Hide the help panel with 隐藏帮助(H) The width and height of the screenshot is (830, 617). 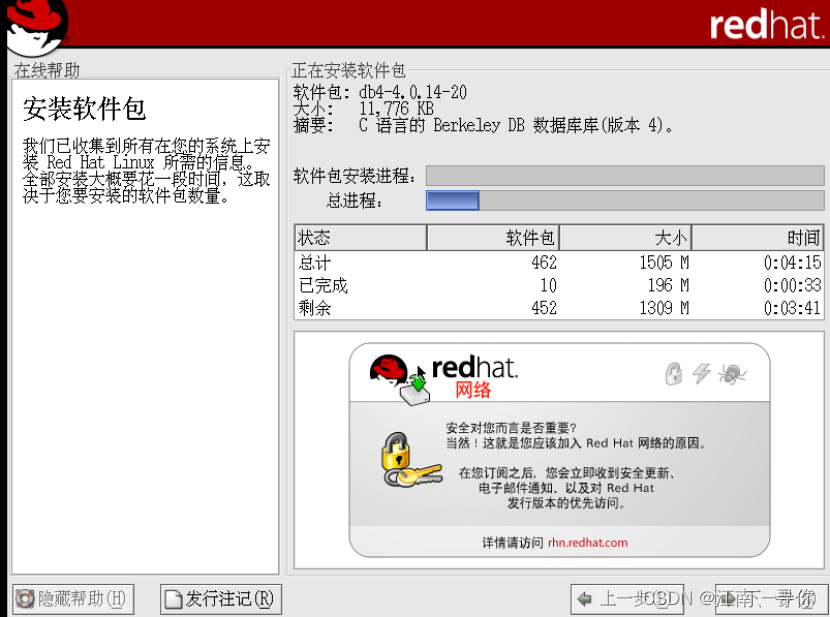click(73, 599)
